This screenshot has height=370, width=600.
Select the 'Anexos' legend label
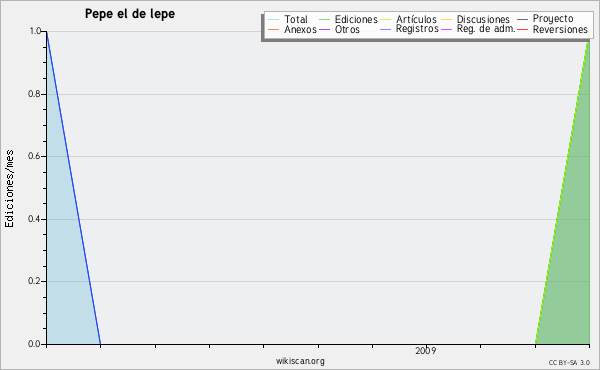point(300,29)
